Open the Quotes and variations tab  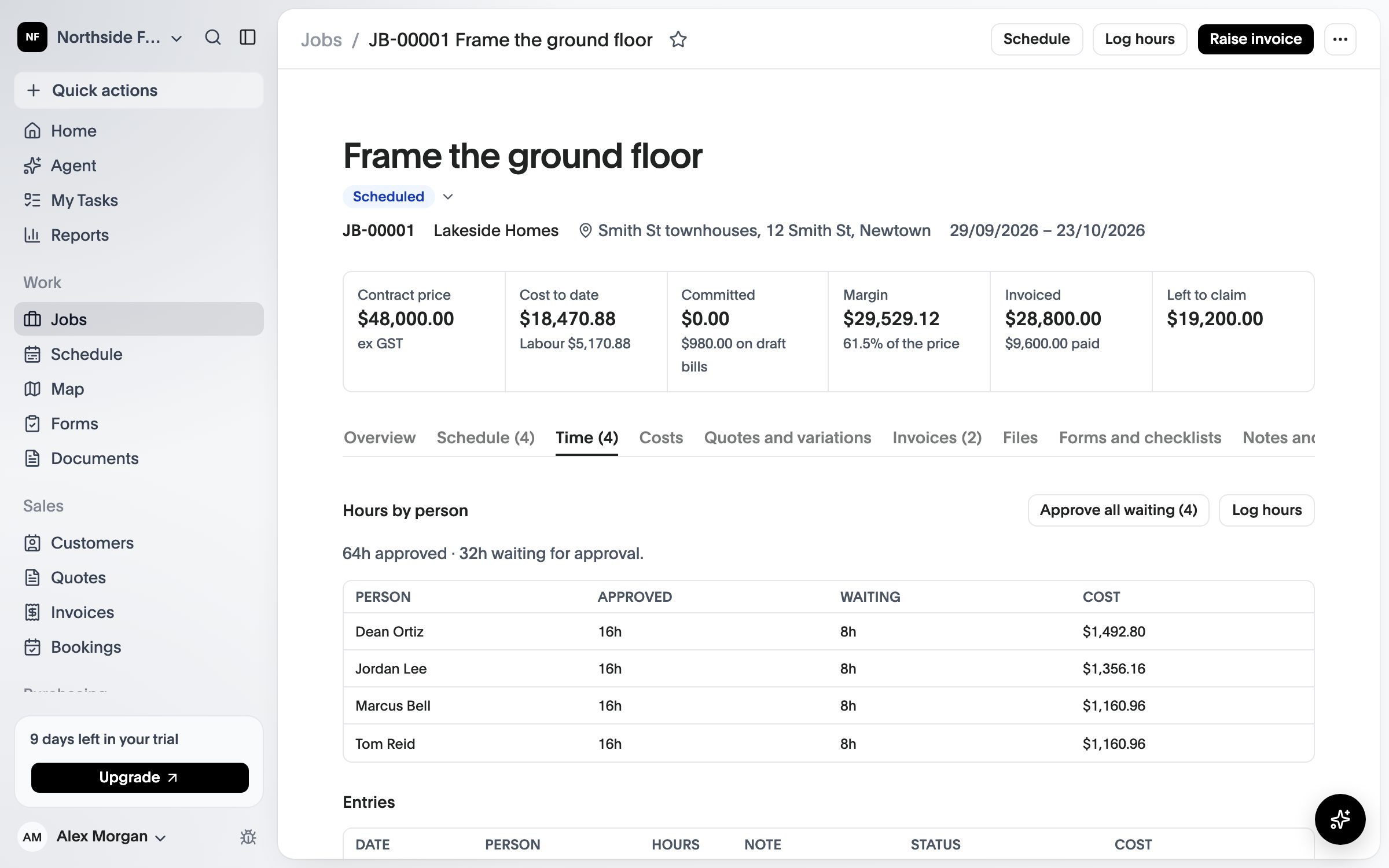point(787,437)
